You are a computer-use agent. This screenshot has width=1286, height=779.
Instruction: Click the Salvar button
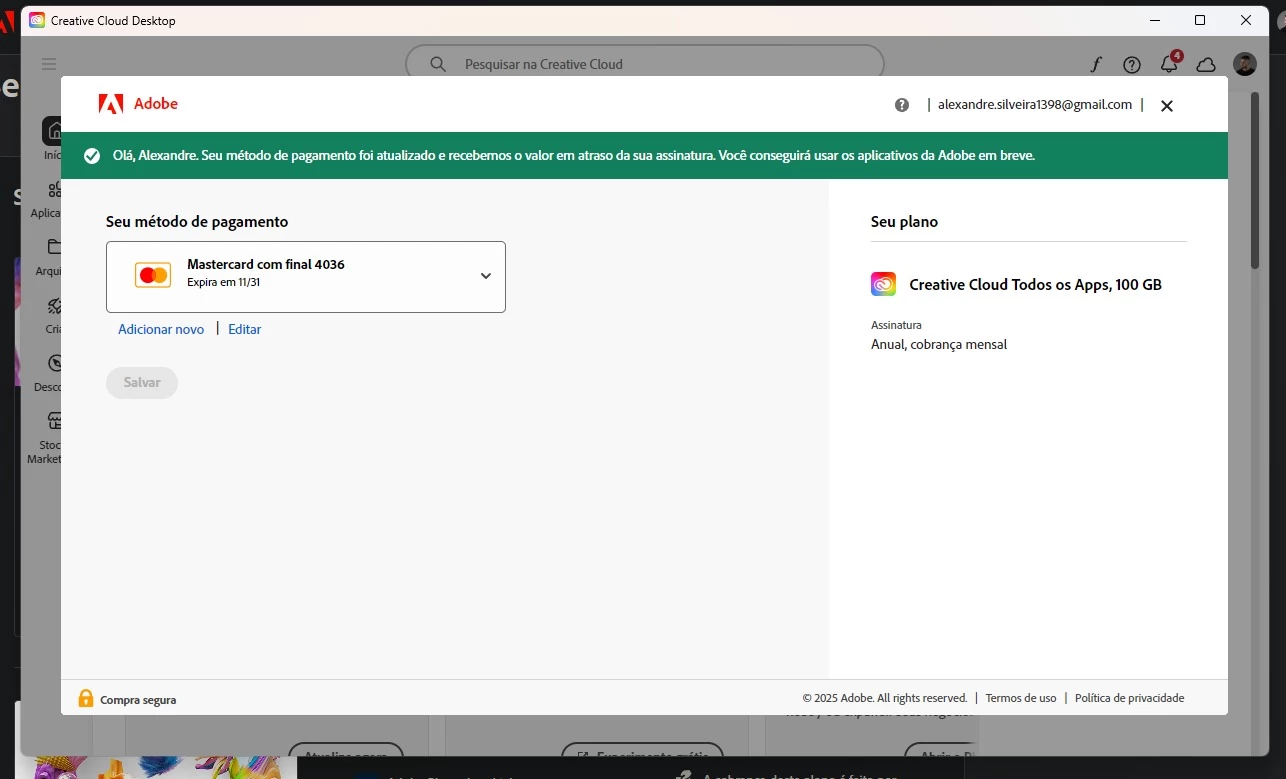pyautogui.click(x=142, y=383)
